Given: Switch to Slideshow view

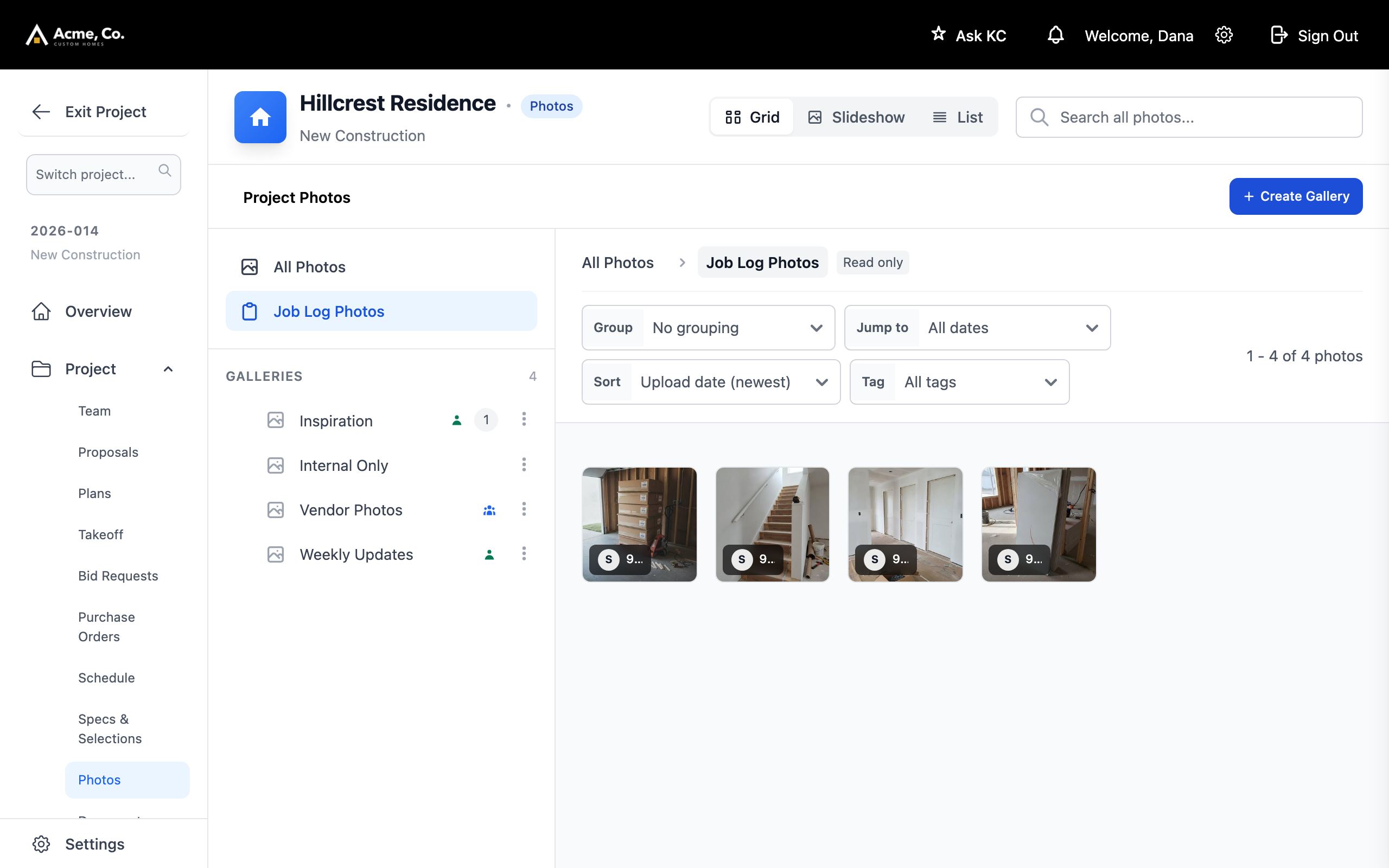Looking at the screenshot, I should click(x=856, y=117).
